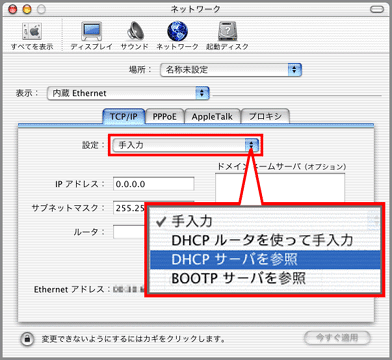This screenshot has width=392, height=360.
Task: Open the 設定 dropdown showing 手入力
Action: coord(185,145)
